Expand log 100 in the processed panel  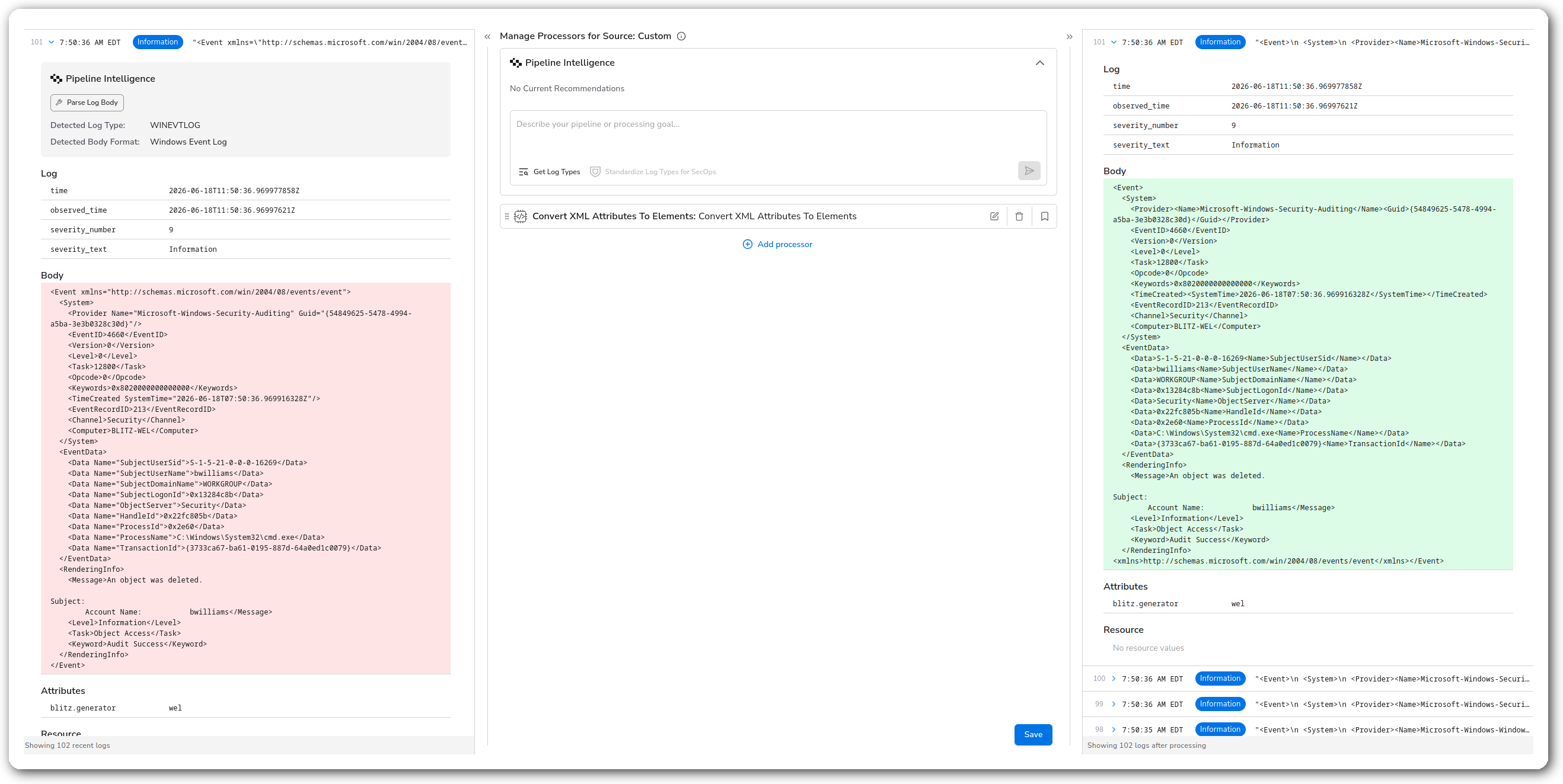1114,679
